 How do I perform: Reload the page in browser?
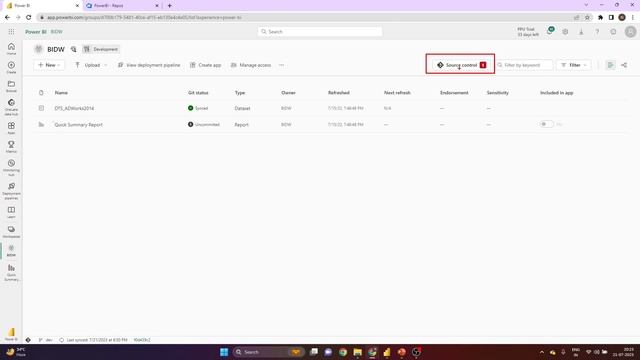[29, 18]
